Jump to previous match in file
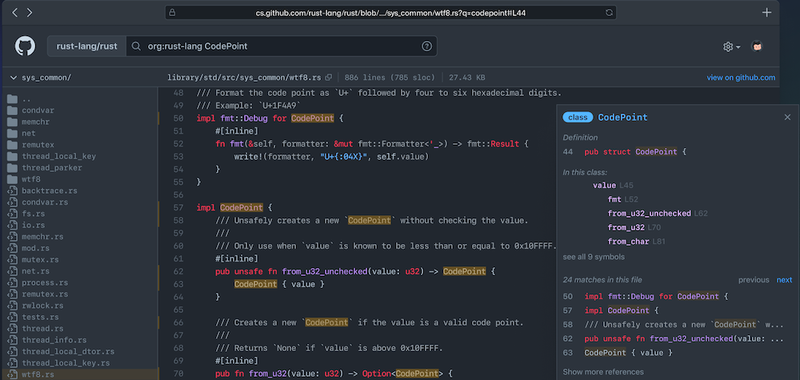The image size is (800, 380). click(754, 280)
